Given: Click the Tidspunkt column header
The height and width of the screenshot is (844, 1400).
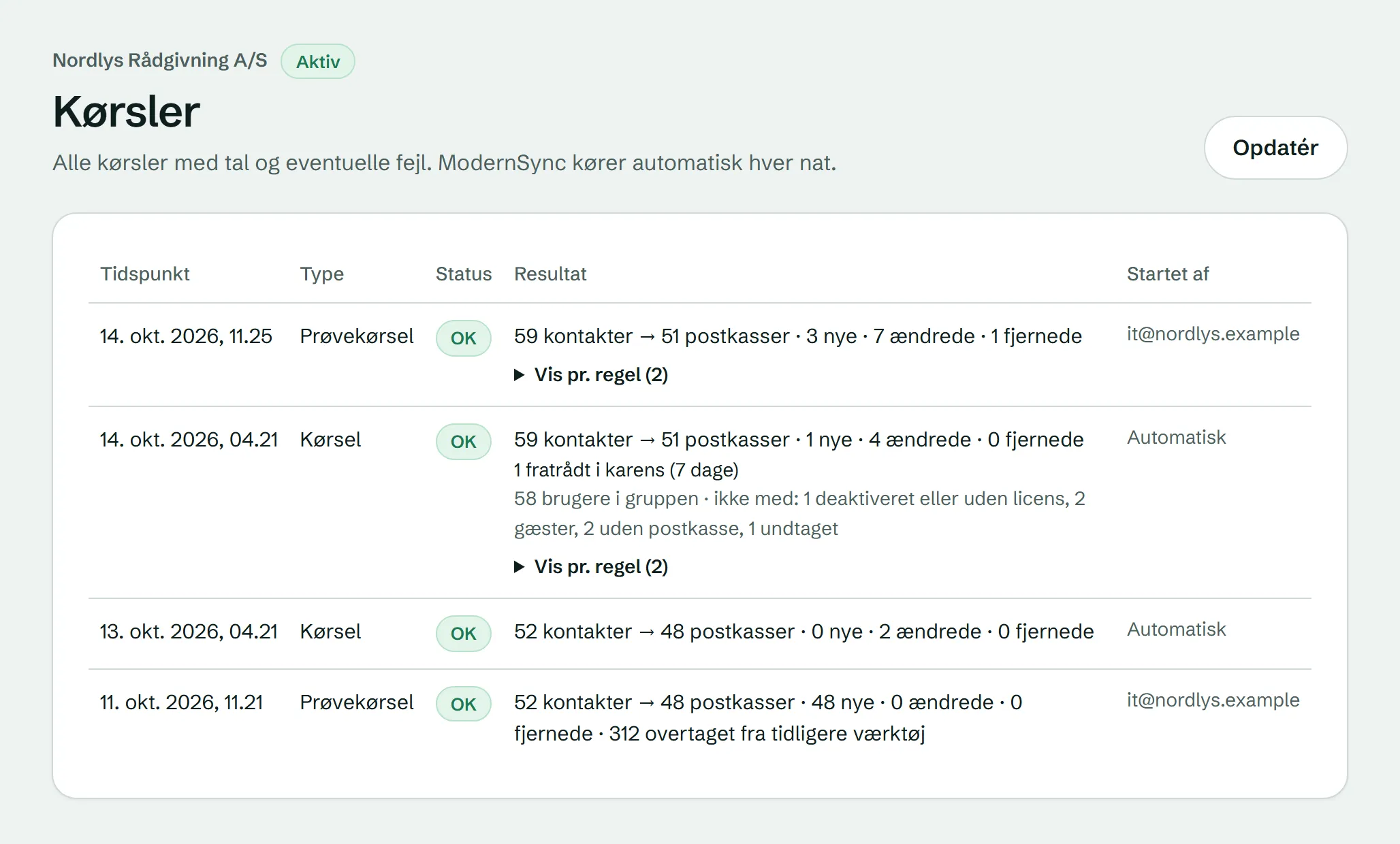Looking at the screenshot, I should coord(145,274).
